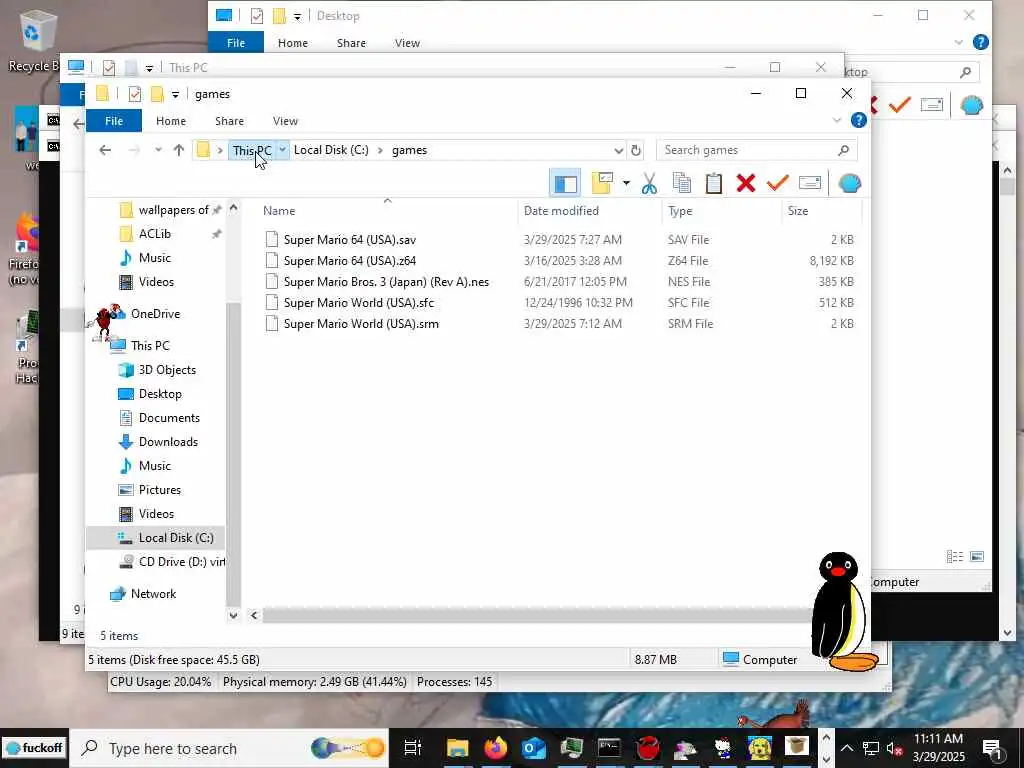The image size is (1024, 768).
Task: Click folder options icon in games toolbar
Action: point(601,184)
